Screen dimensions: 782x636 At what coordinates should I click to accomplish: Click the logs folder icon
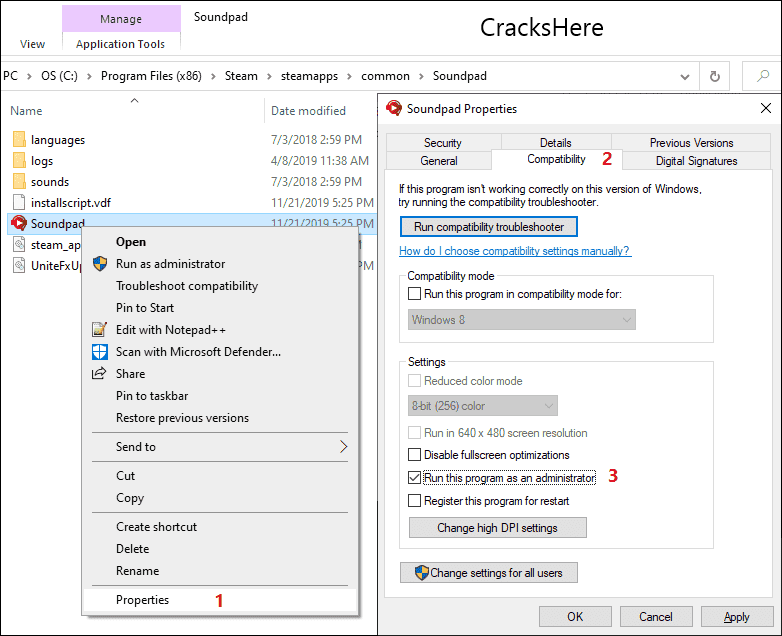click(19, 160)
